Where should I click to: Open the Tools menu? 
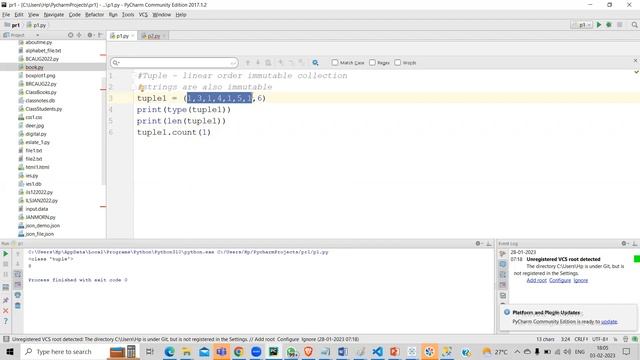point(128,15)
